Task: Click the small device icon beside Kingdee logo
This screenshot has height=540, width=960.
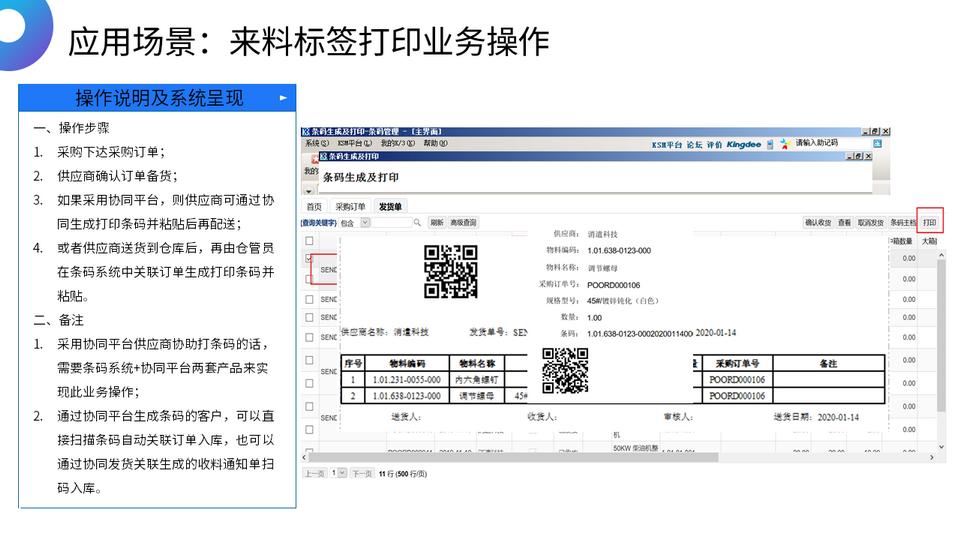Action: click(x=771, y=144)
